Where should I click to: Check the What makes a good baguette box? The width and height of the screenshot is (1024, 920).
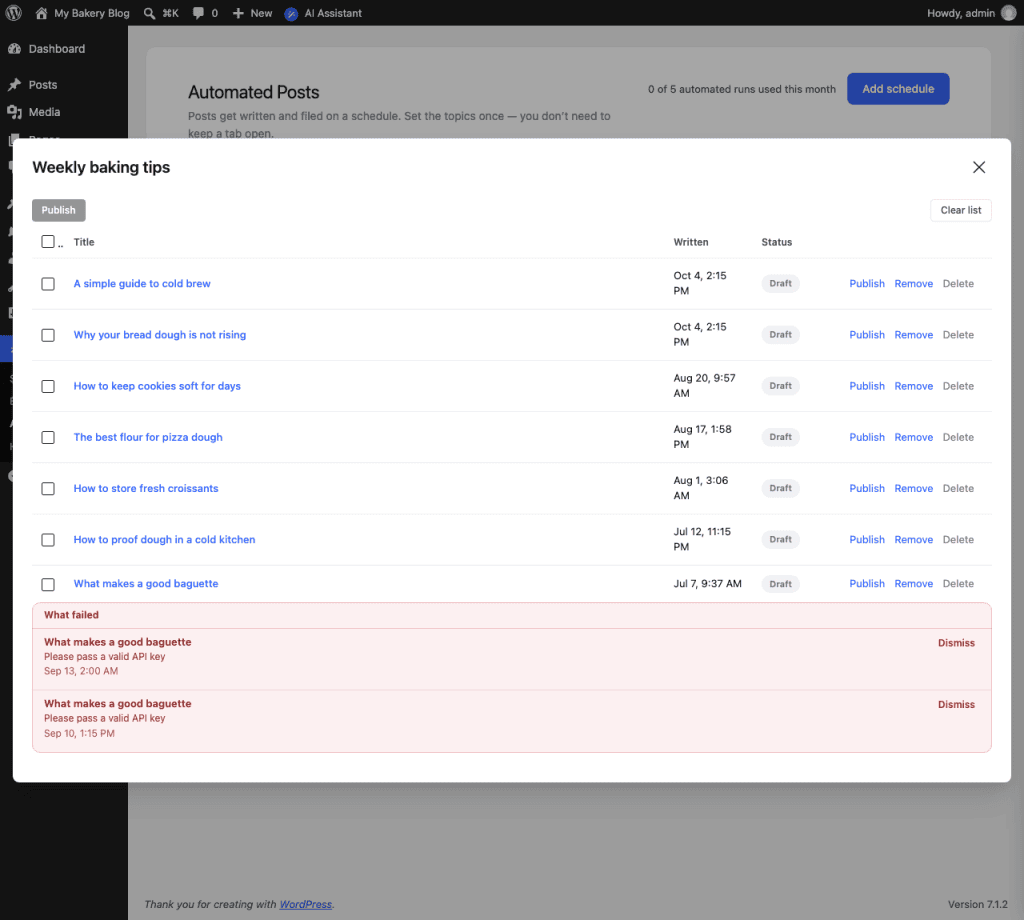[x=48, y=584]
